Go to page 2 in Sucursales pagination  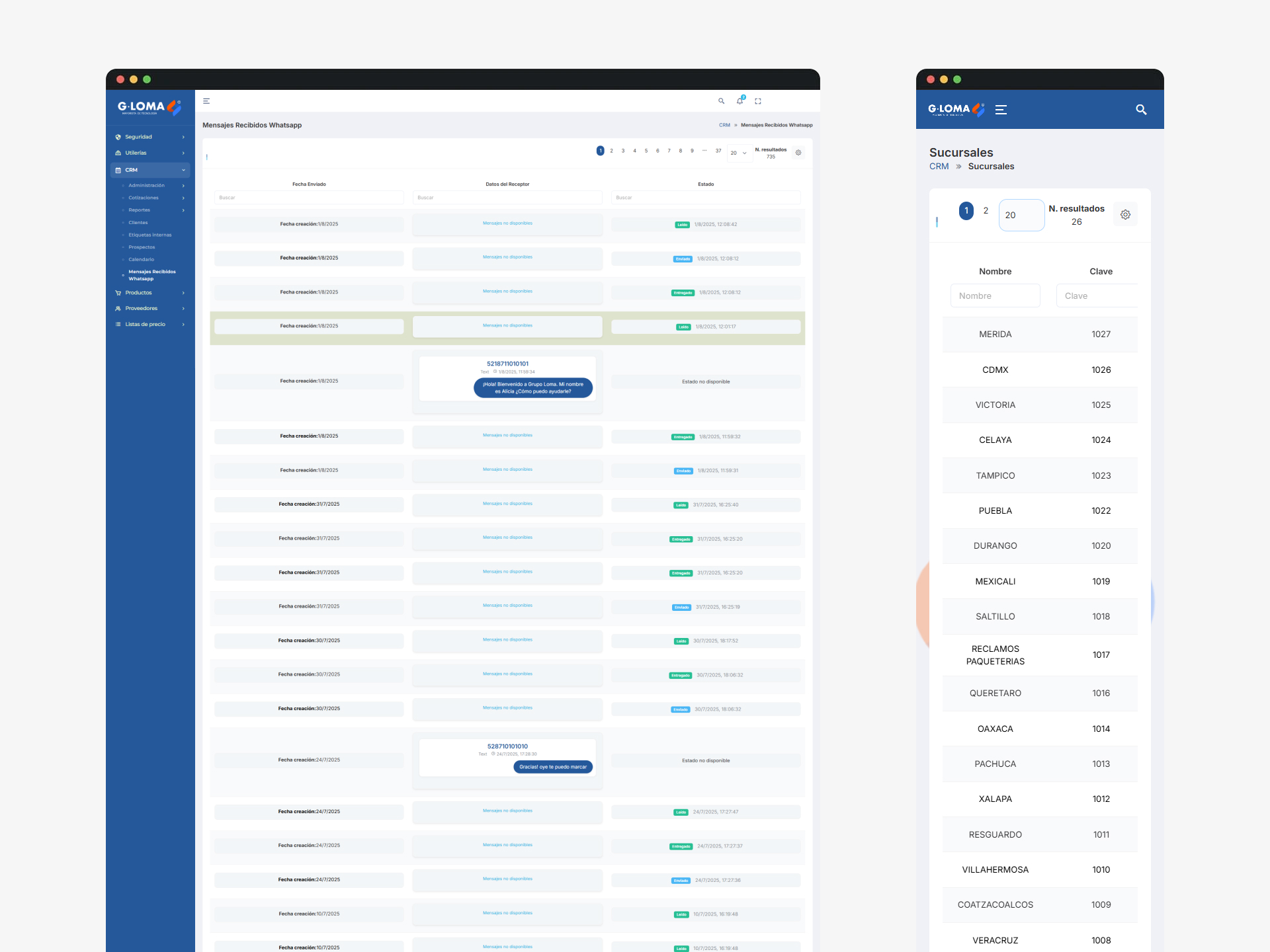986,211
